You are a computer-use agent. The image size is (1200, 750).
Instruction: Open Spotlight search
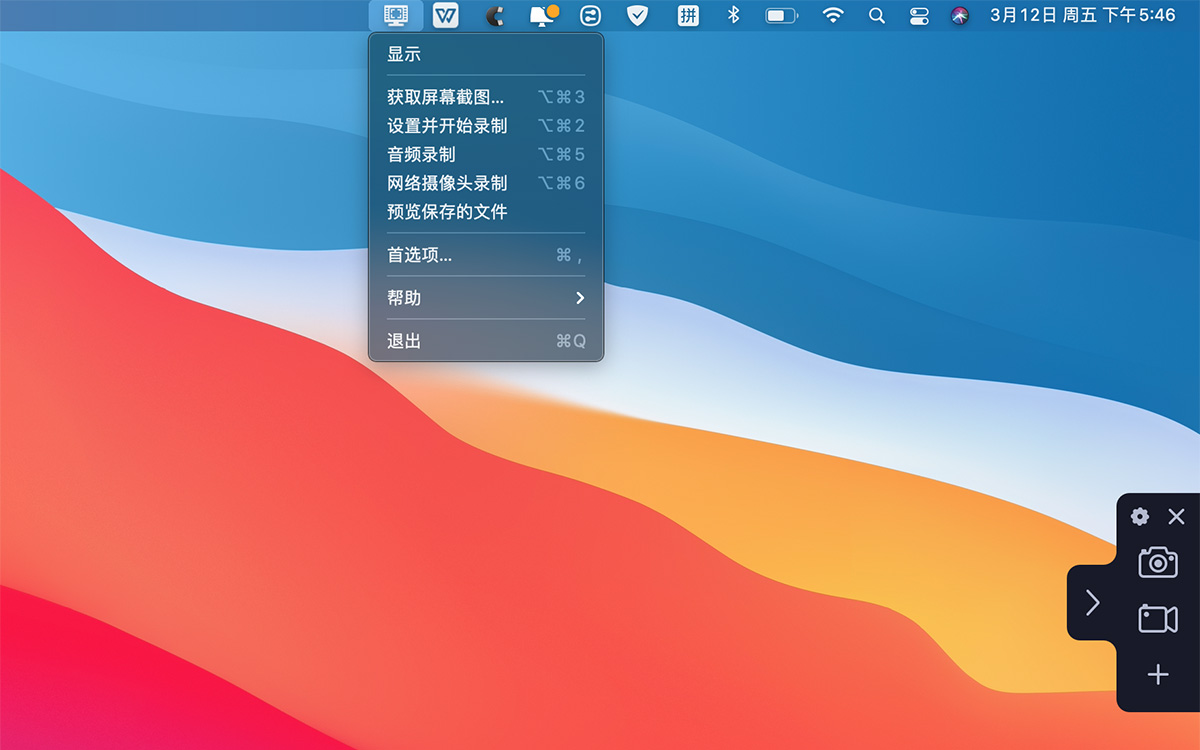(877, 15)
